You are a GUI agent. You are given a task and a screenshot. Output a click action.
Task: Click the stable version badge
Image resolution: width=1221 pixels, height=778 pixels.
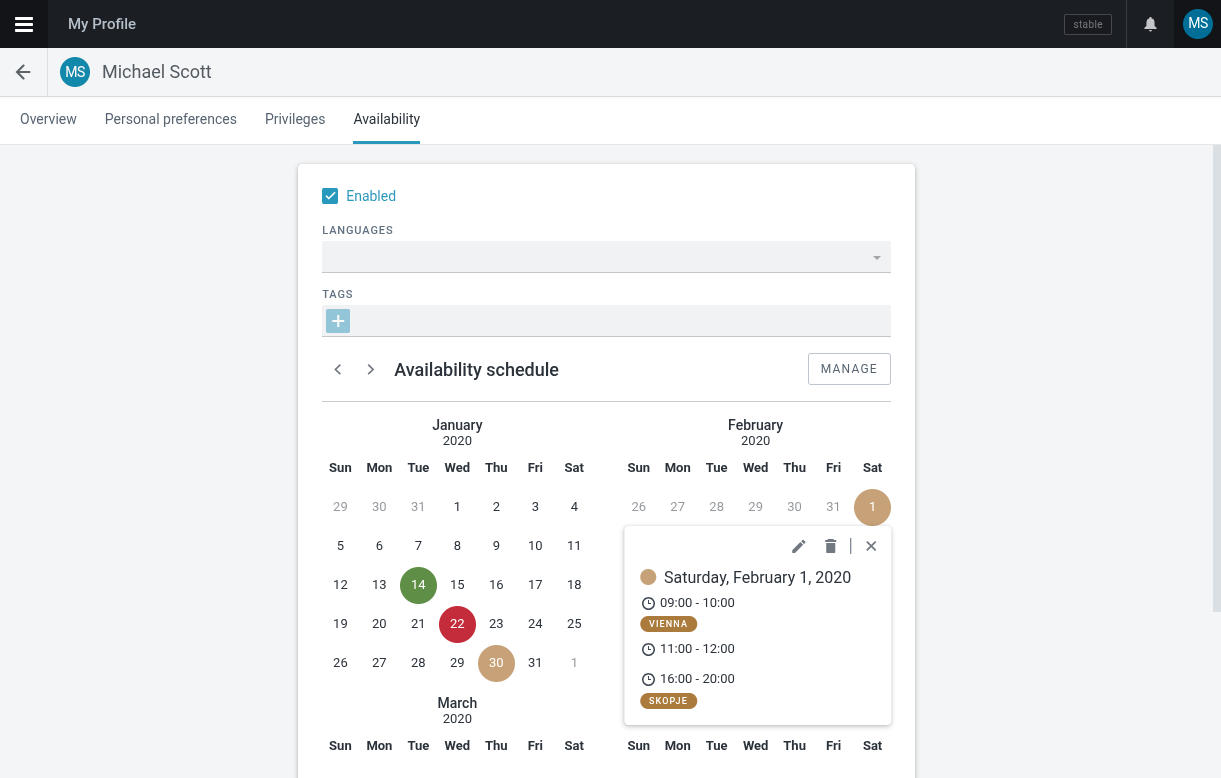(x=1088, y=24)
